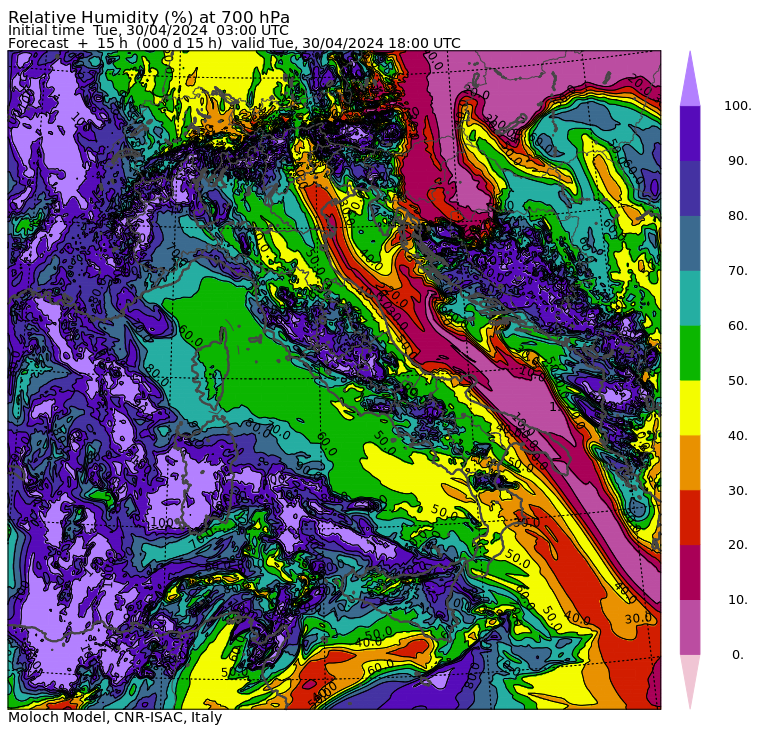
Task: Click the '30.0' contour label at lower right
Action: click(x=638, y=619)
